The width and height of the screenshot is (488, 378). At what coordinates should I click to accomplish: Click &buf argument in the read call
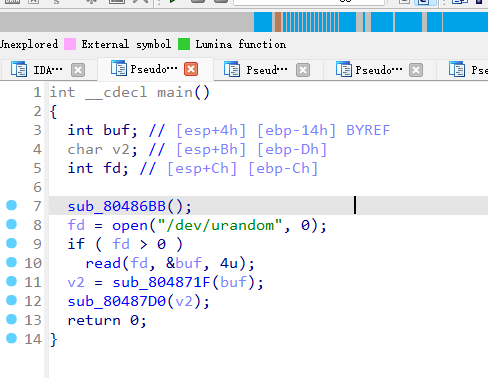(184, 263)
